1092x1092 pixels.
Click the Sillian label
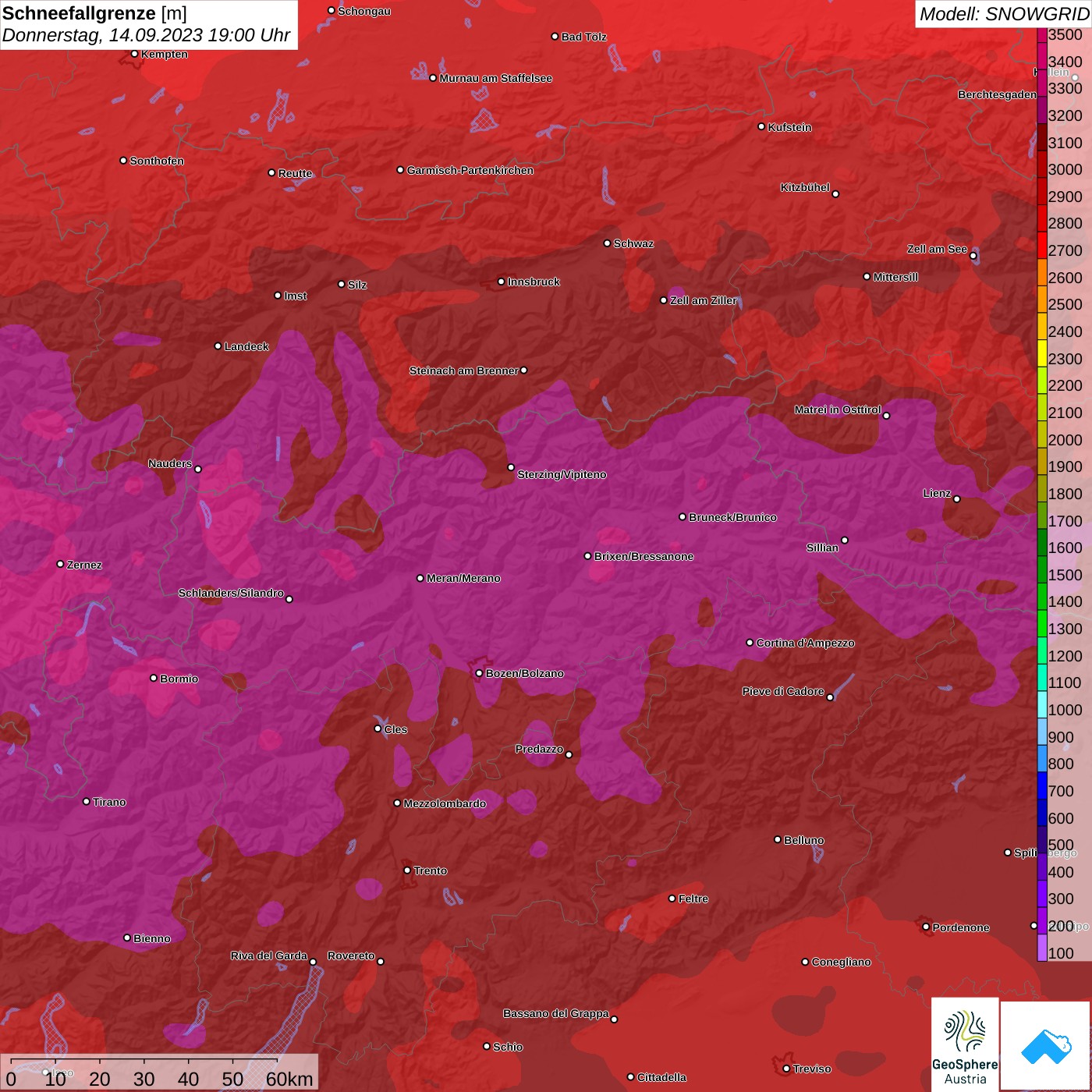coord(822,548)
